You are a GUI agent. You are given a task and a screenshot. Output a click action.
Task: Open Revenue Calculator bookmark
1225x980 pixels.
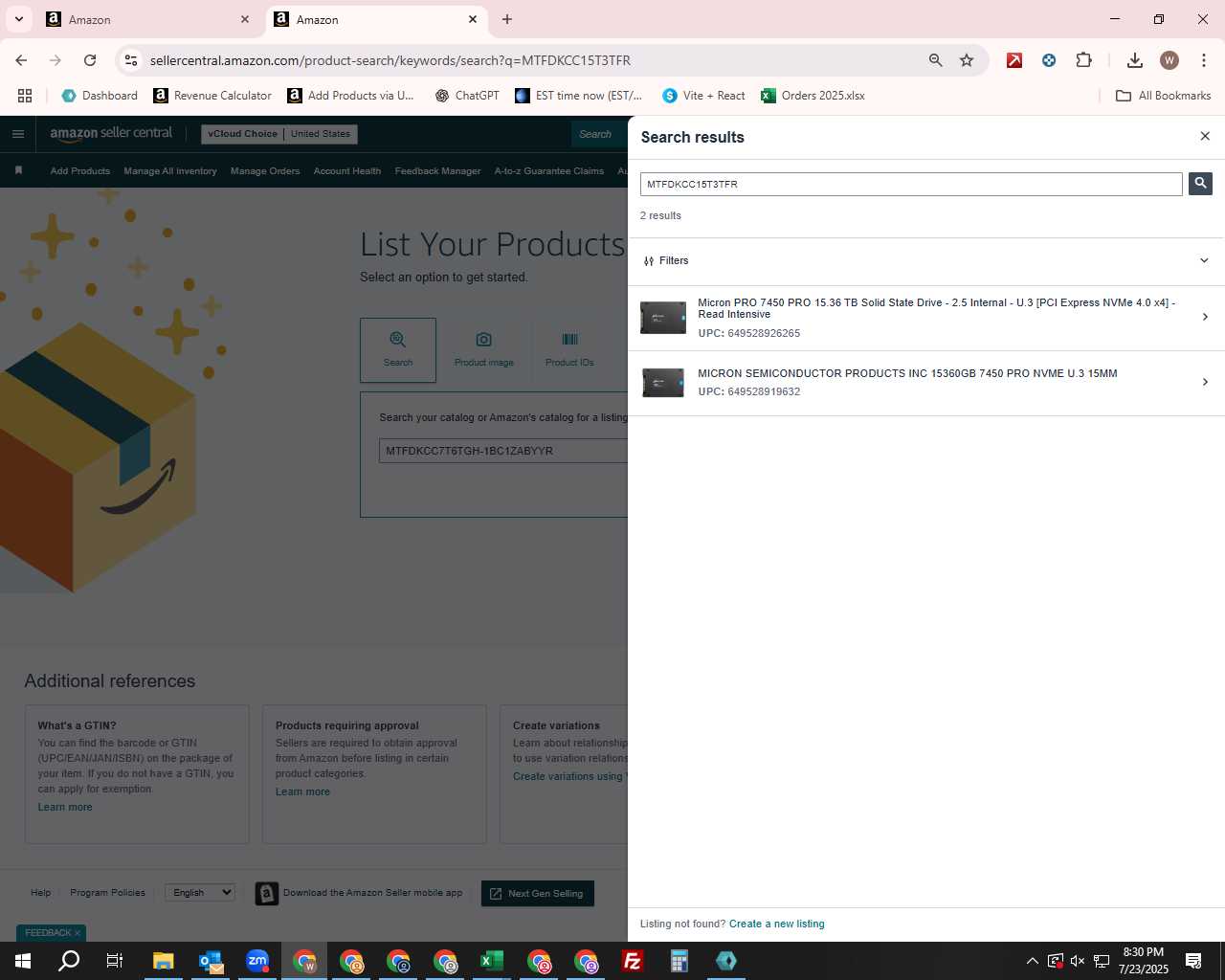click(212, 96)
